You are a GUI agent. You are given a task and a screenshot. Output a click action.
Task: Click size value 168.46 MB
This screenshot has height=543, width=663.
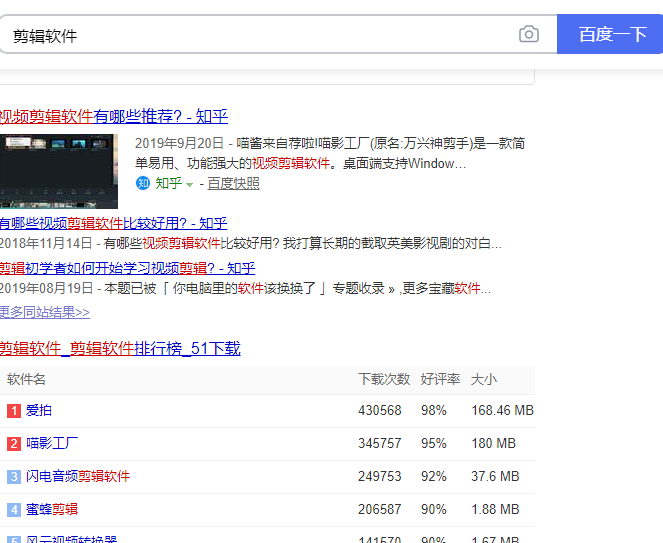tap(502, 410)
